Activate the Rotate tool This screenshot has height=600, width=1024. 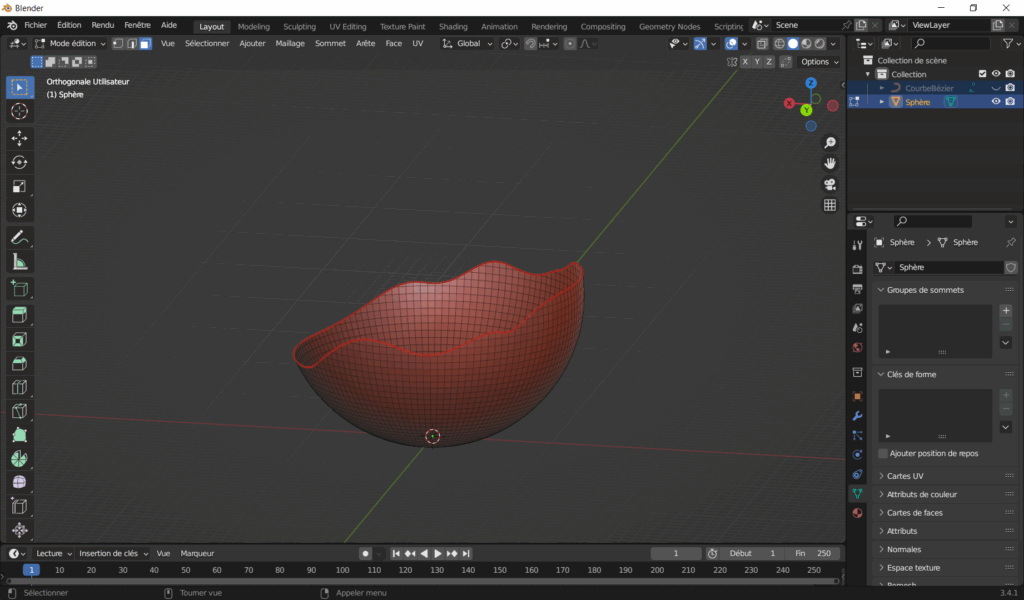tap(20, 162)
